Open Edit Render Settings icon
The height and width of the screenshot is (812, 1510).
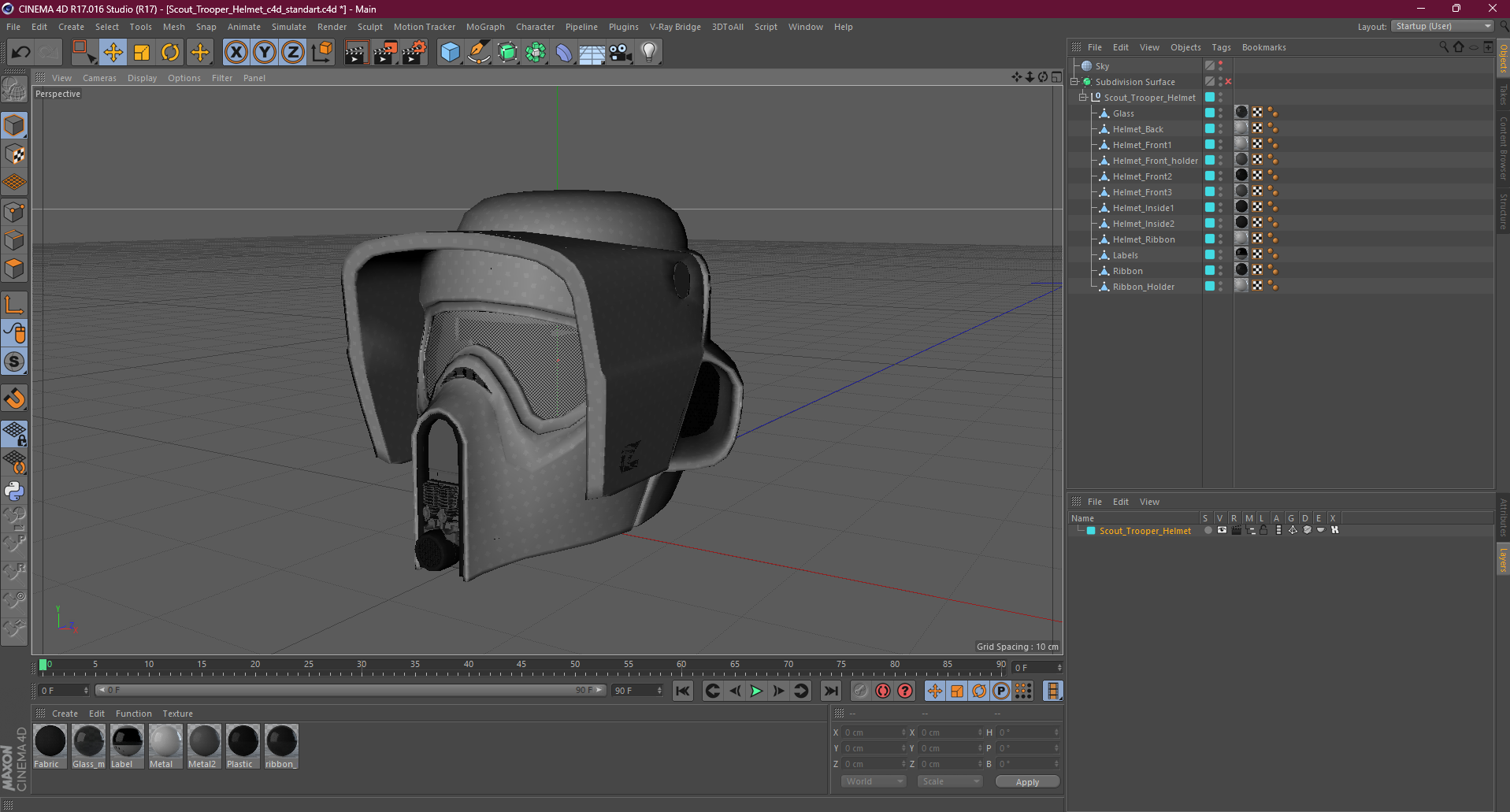[x=414, y=53]
